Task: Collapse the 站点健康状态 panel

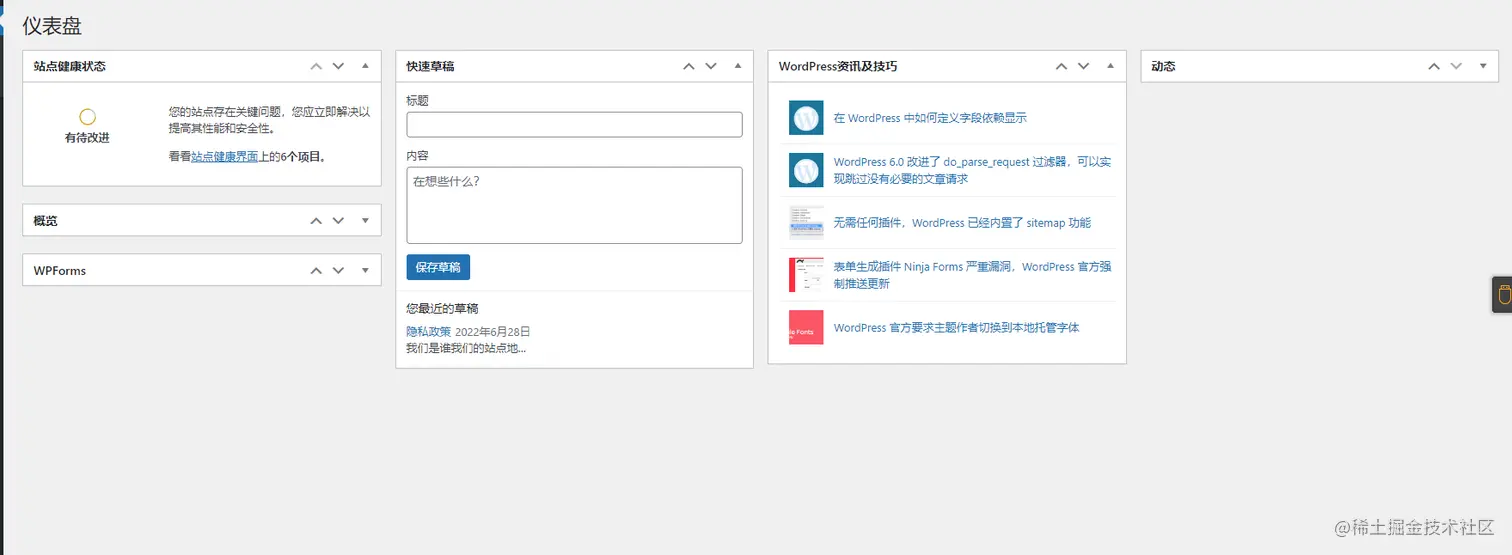Action: tap(365, 66)
